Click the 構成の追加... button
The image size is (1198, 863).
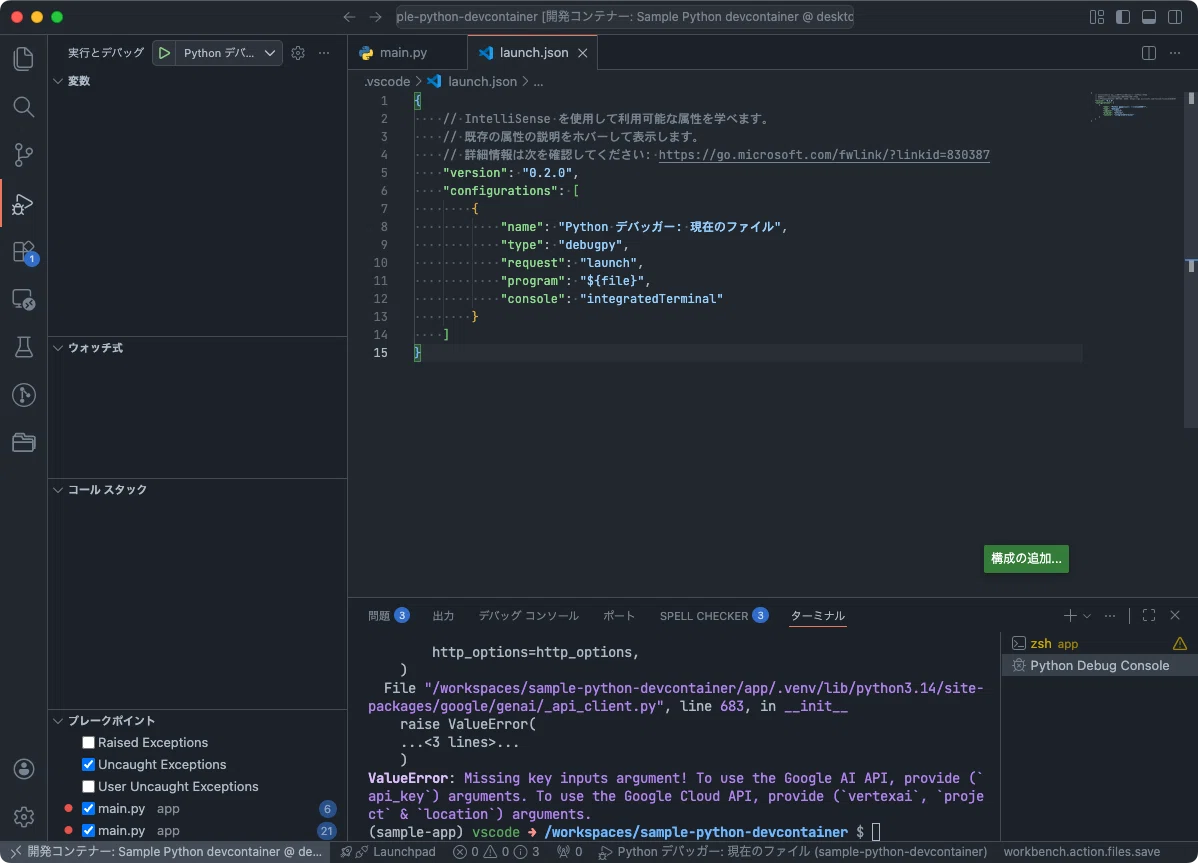click(1026, 558)
